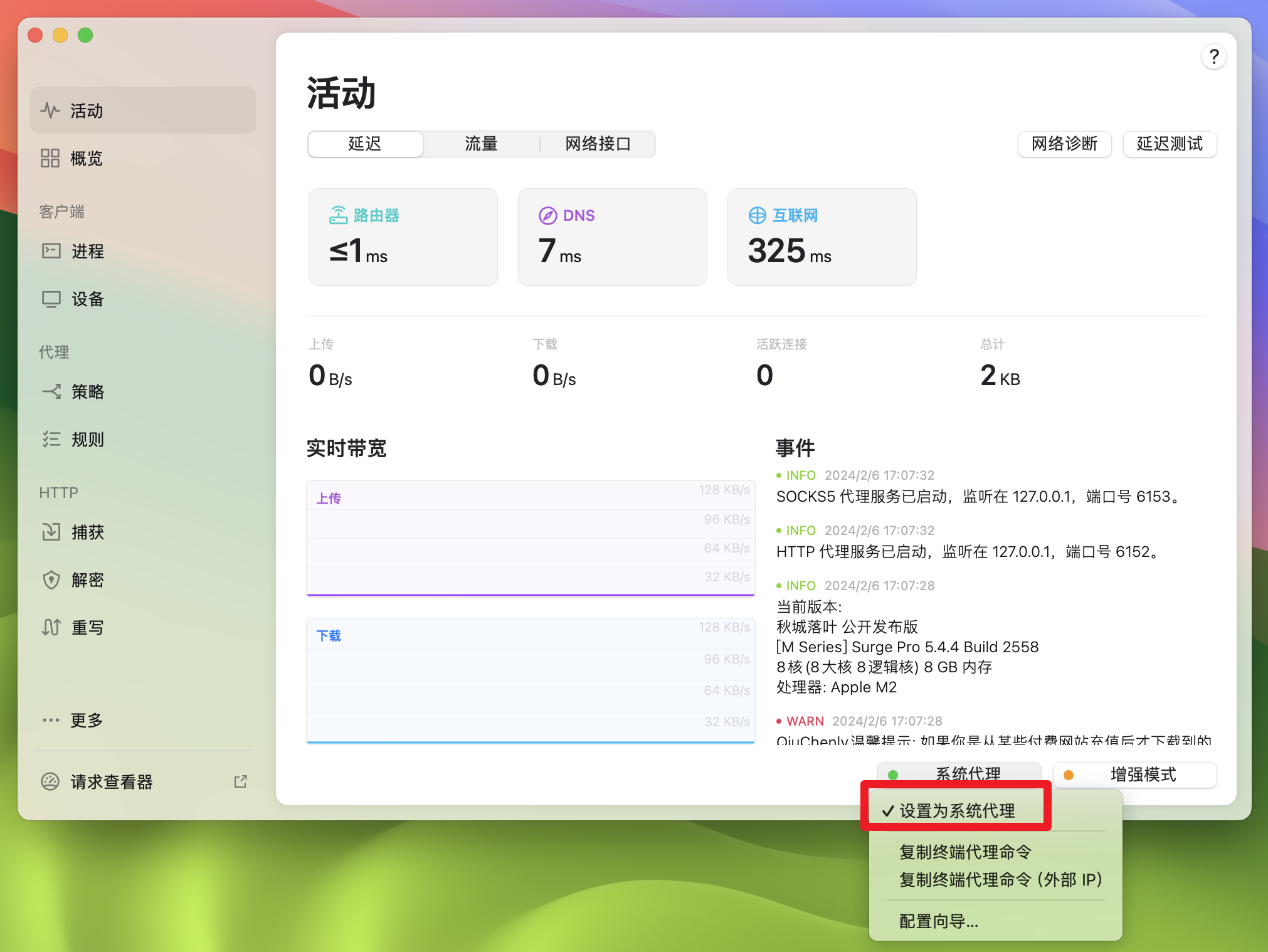Switch to the 流量 tab
The width and height of the screenshot is (1268, 952).
click(481, 144)
